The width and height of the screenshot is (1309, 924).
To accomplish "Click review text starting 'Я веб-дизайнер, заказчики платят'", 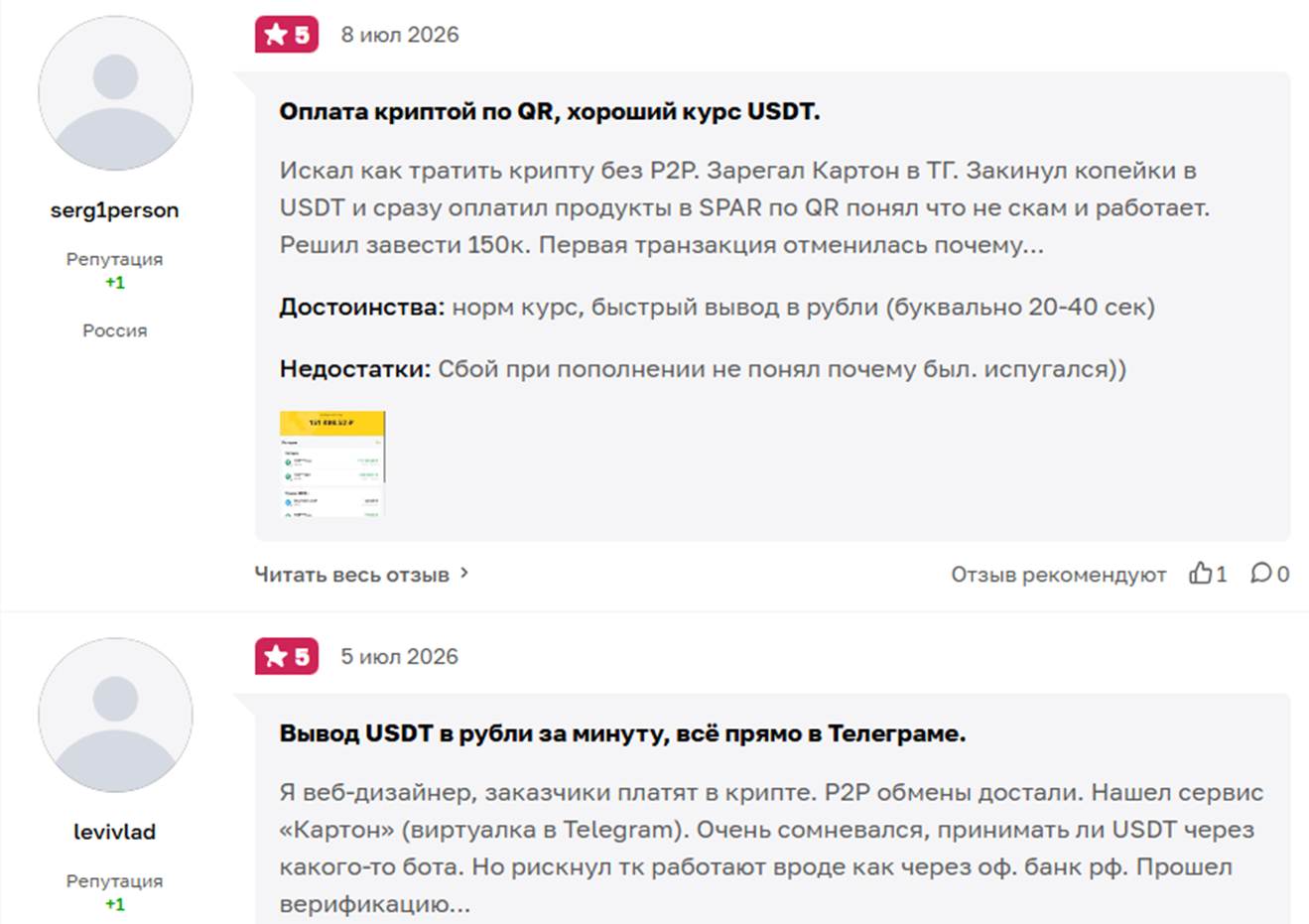I will coord(771,849).
